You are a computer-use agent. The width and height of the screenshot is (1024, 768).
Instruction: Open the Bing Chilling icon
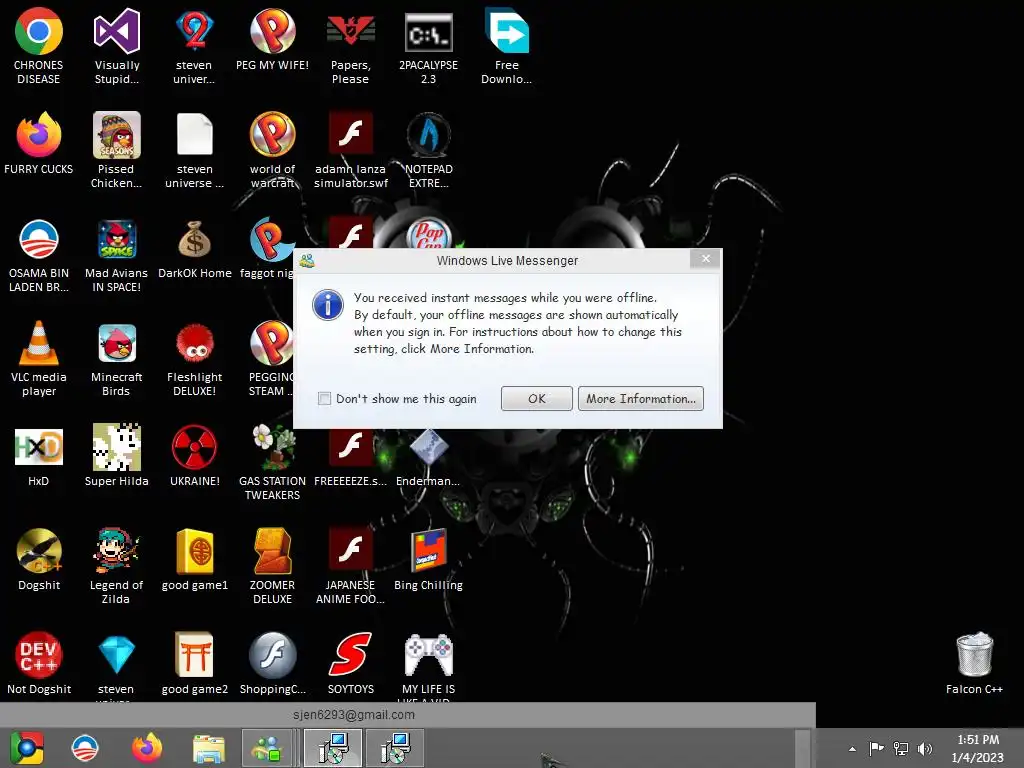pyautogui.click(x=428, y=560)
